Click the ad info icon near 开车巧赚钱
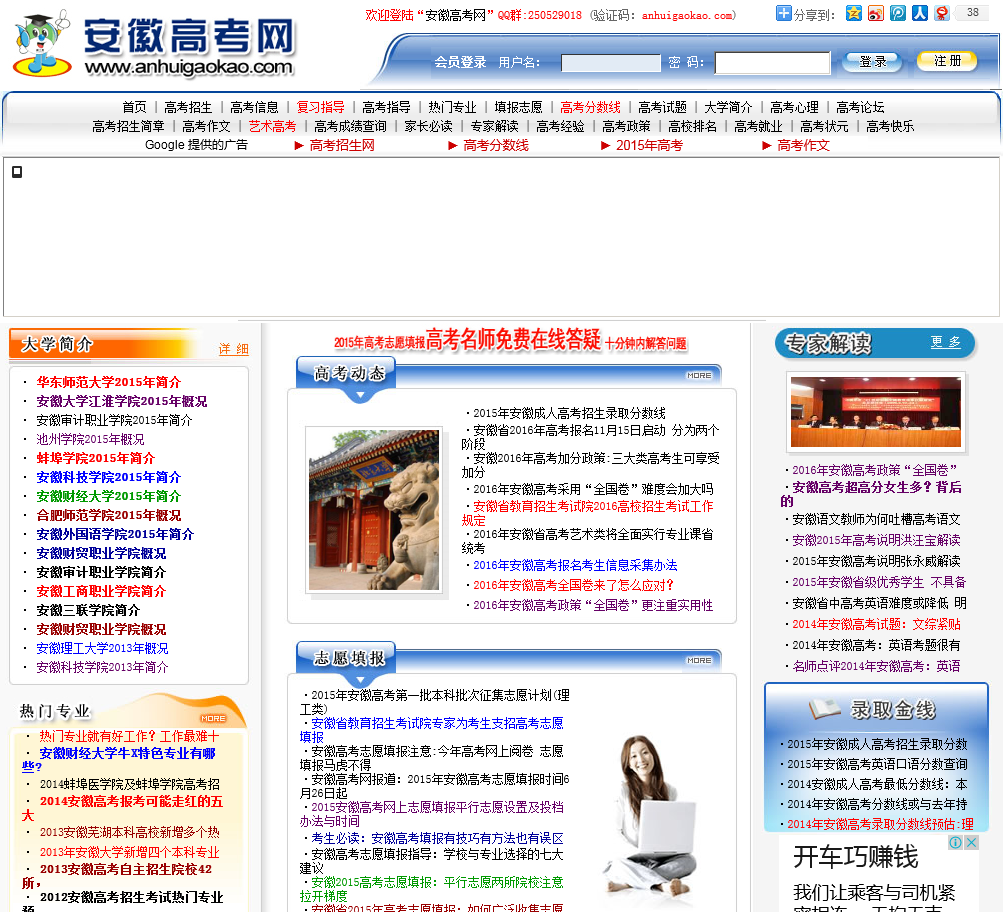This screenshot has width=1003, height=912. pyautogui.click(x=955, y=842)
